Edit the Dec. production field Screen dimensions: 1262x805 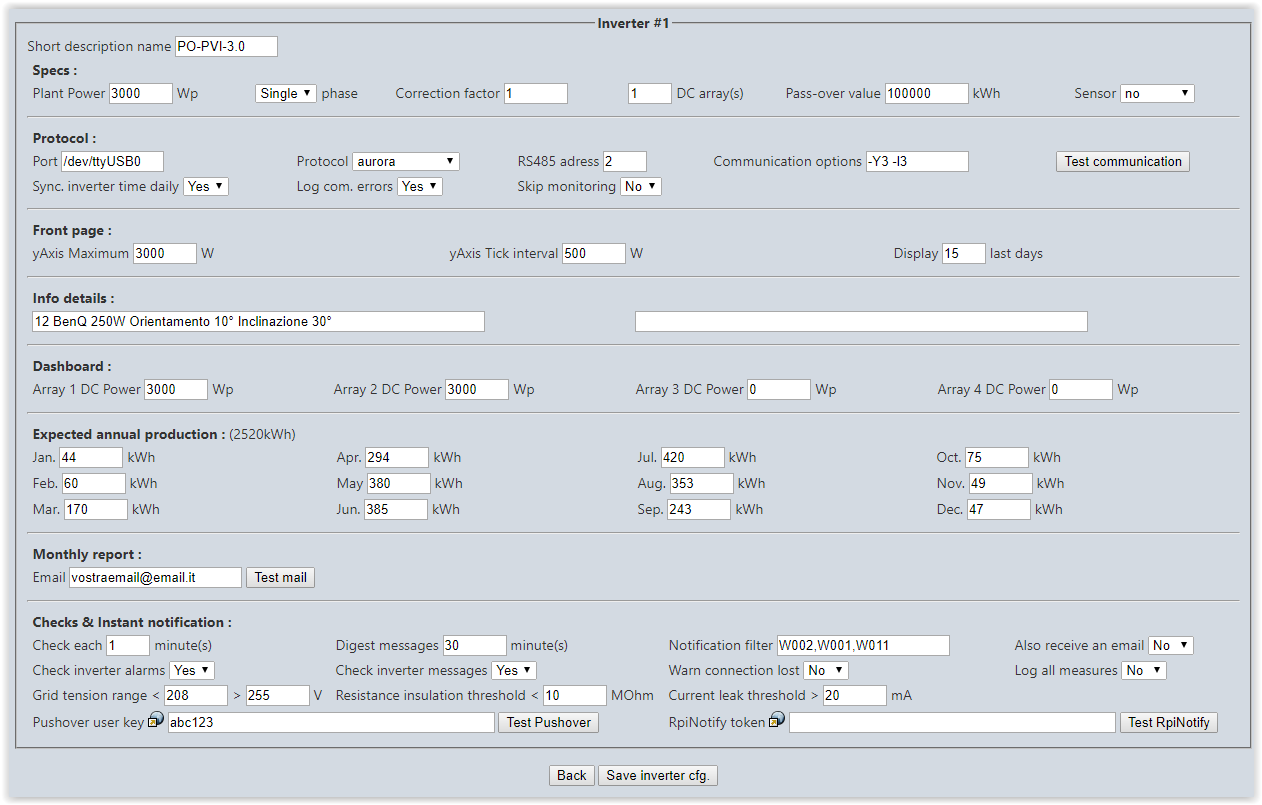coord(999,509)
